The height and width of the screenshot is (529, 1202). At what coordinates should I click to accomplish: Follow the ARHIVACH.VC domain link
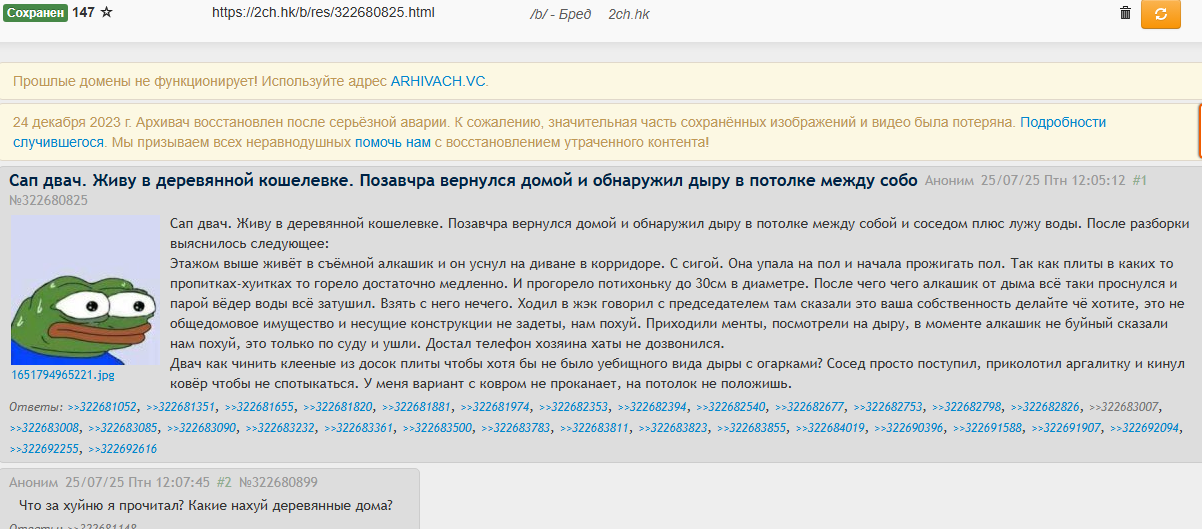pyautogui.click(x=438, y=80)
